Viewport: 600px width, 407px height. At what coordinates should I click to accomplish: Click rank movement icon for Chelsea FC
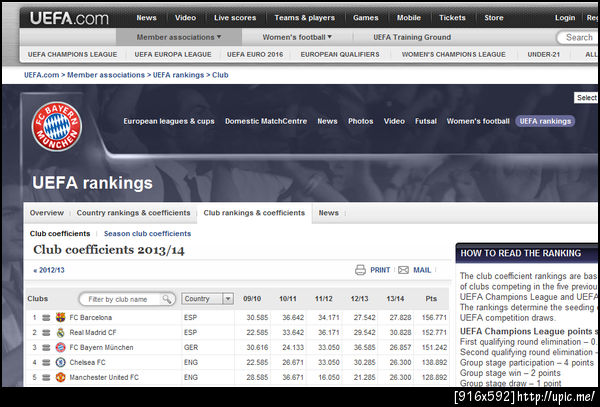46,362
